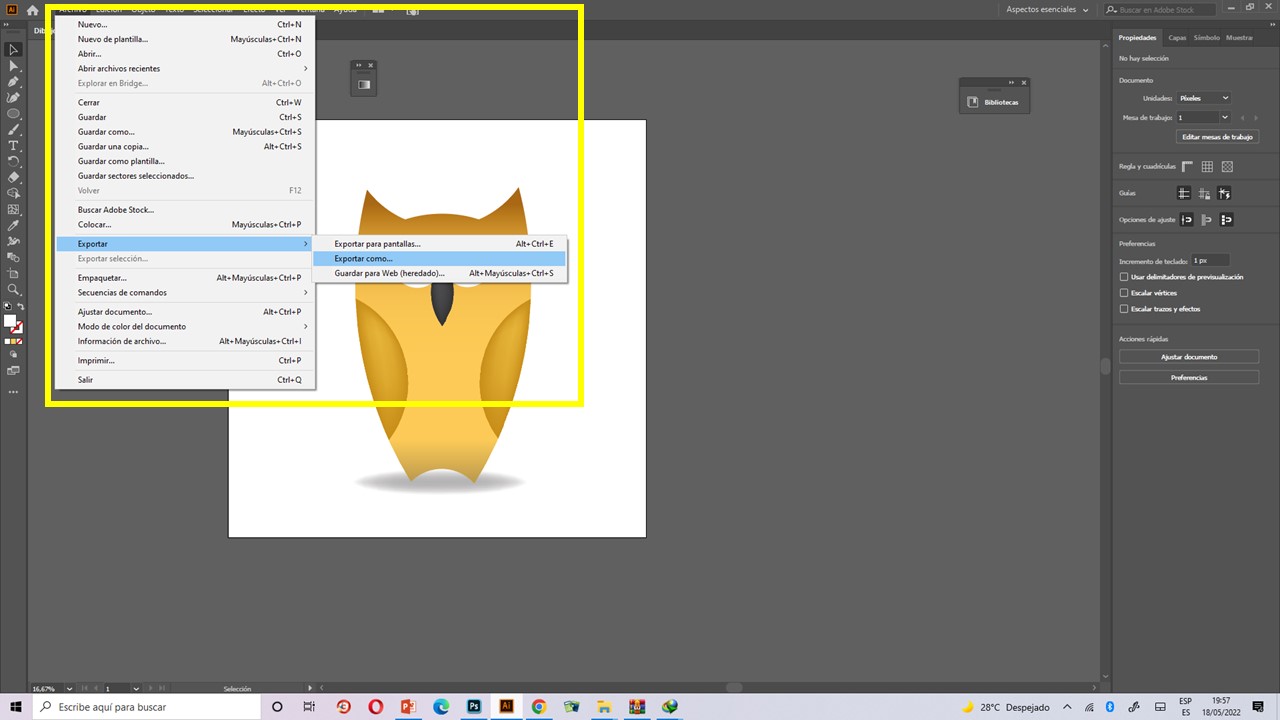Screen dimensions: 1280x720
Task: Click Preferencias quick action button
Action: pyautogui.click(x=1189, y=378)
